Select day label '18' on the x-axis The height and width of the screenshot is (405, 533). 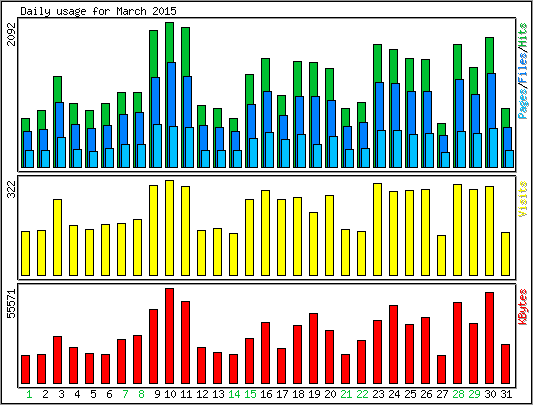click(298, 394)
